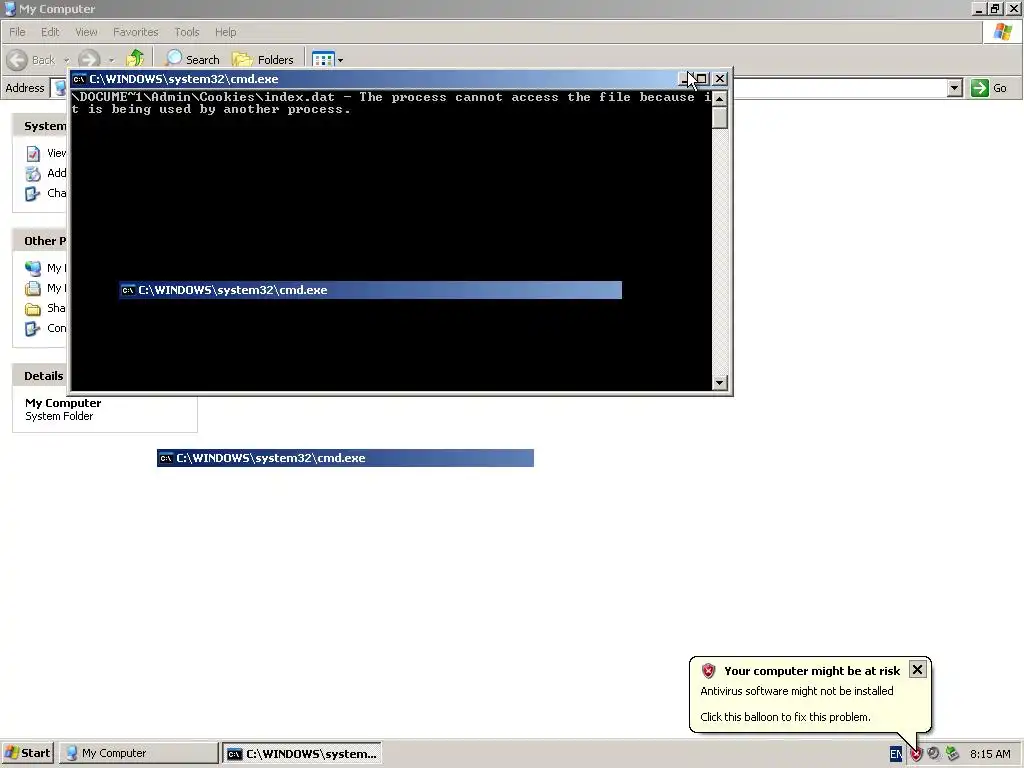Click Change a setting icon
1024x768 pixels.
[x=33, y=194]
